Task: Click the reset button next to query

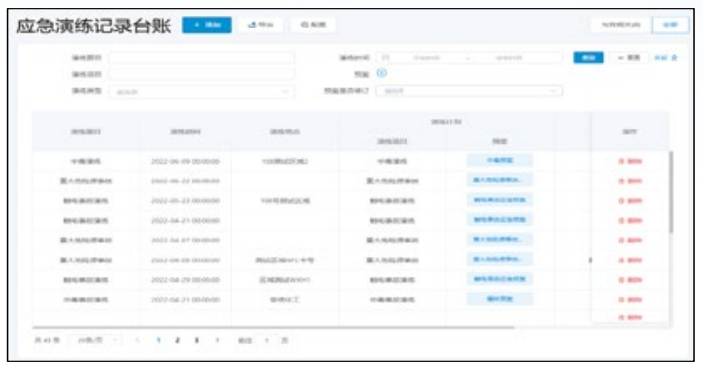Action: [629, 57]
